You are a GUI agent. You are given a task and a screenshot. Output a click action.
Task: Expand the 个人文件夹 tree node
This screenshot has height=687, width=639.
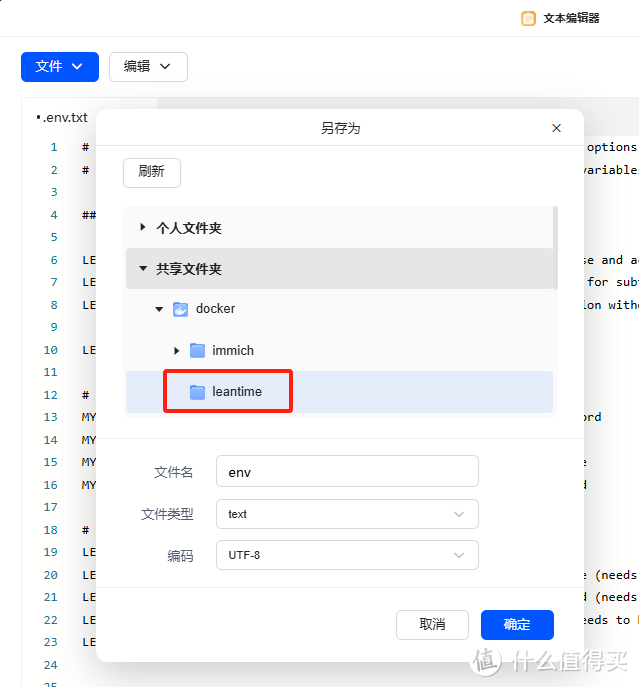pos(142,227)
